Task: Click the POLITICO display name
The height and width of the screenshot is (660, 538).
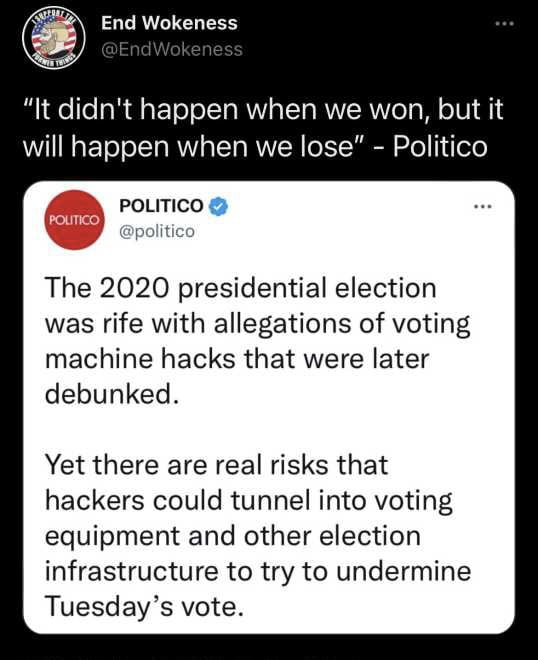Action: [161, 206]
